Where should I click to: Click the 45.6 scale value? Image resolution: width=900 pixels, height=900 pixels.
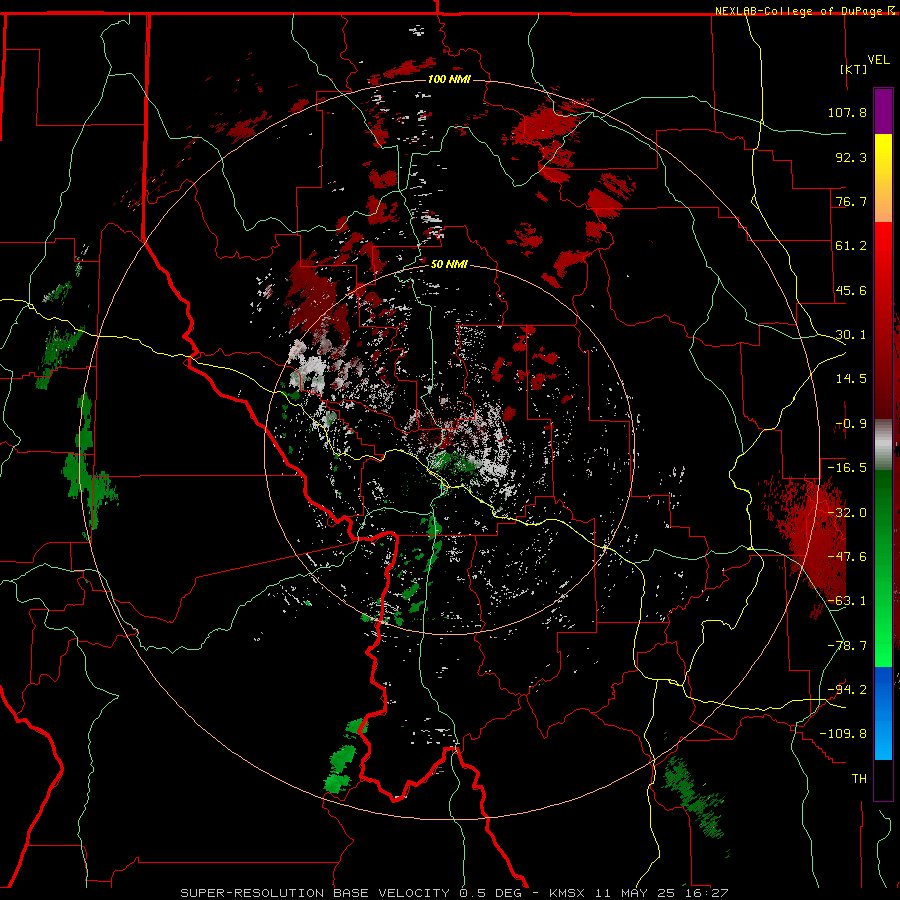[x=851, y=290]
